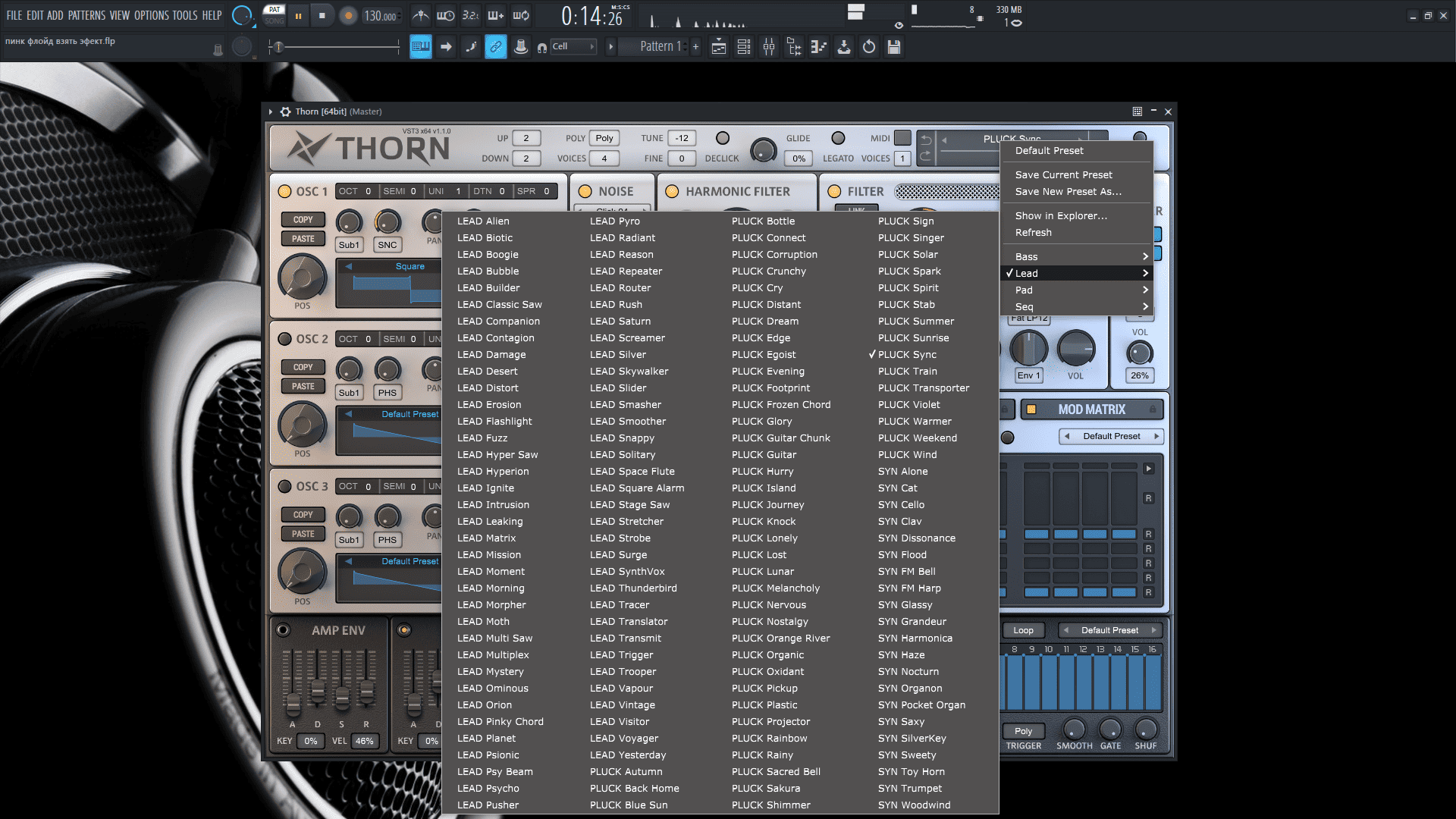Toggle blend recording overdub icon

[x=495, y=15]
